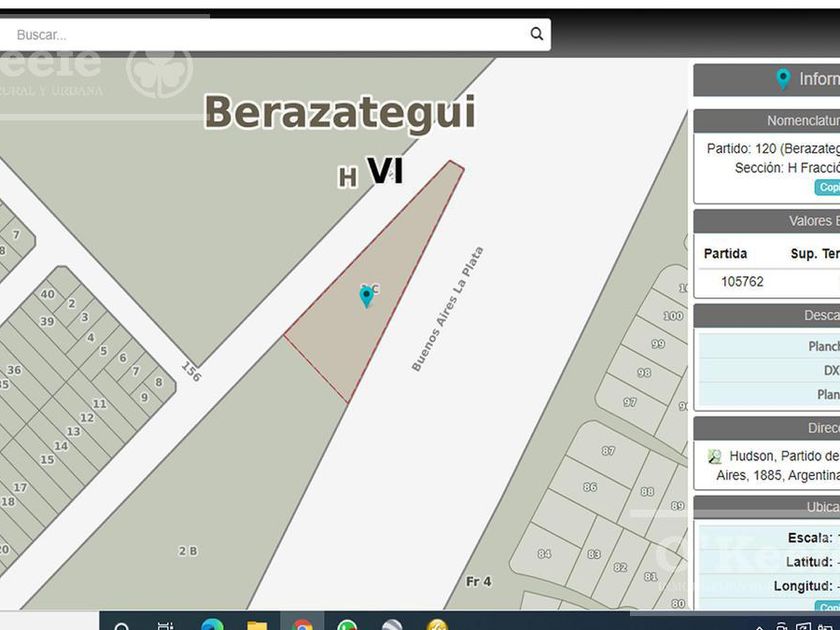Click the Valores section header

click(x=767, y=221)
